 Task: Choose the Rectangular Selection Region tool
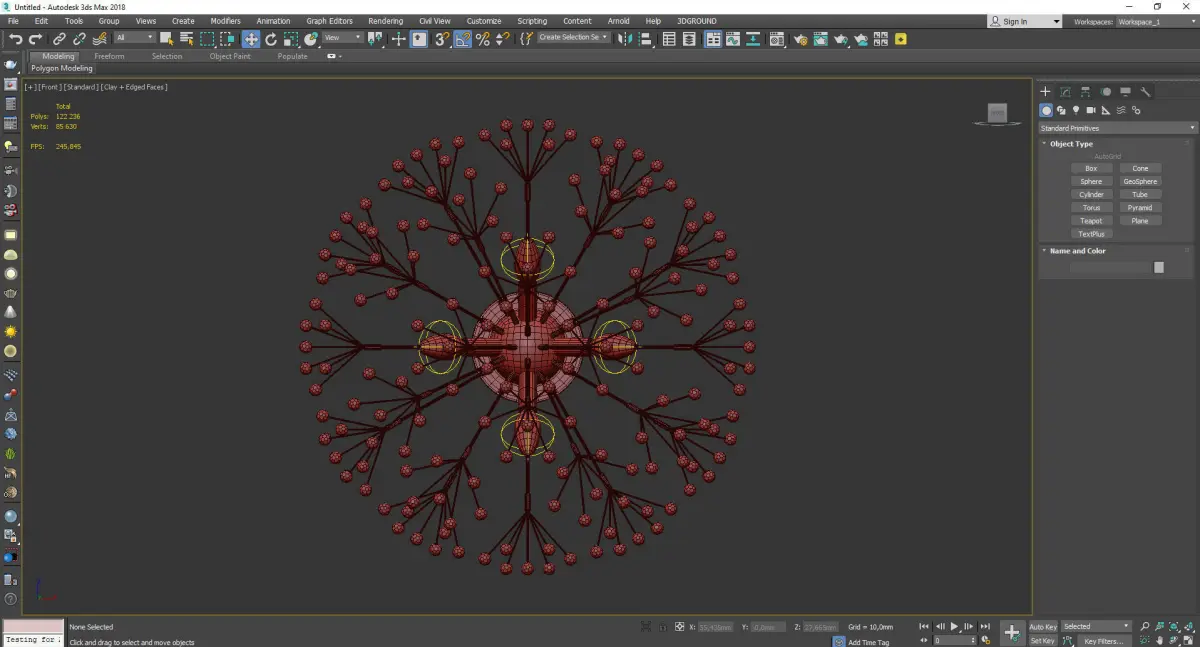pos(207,39)
